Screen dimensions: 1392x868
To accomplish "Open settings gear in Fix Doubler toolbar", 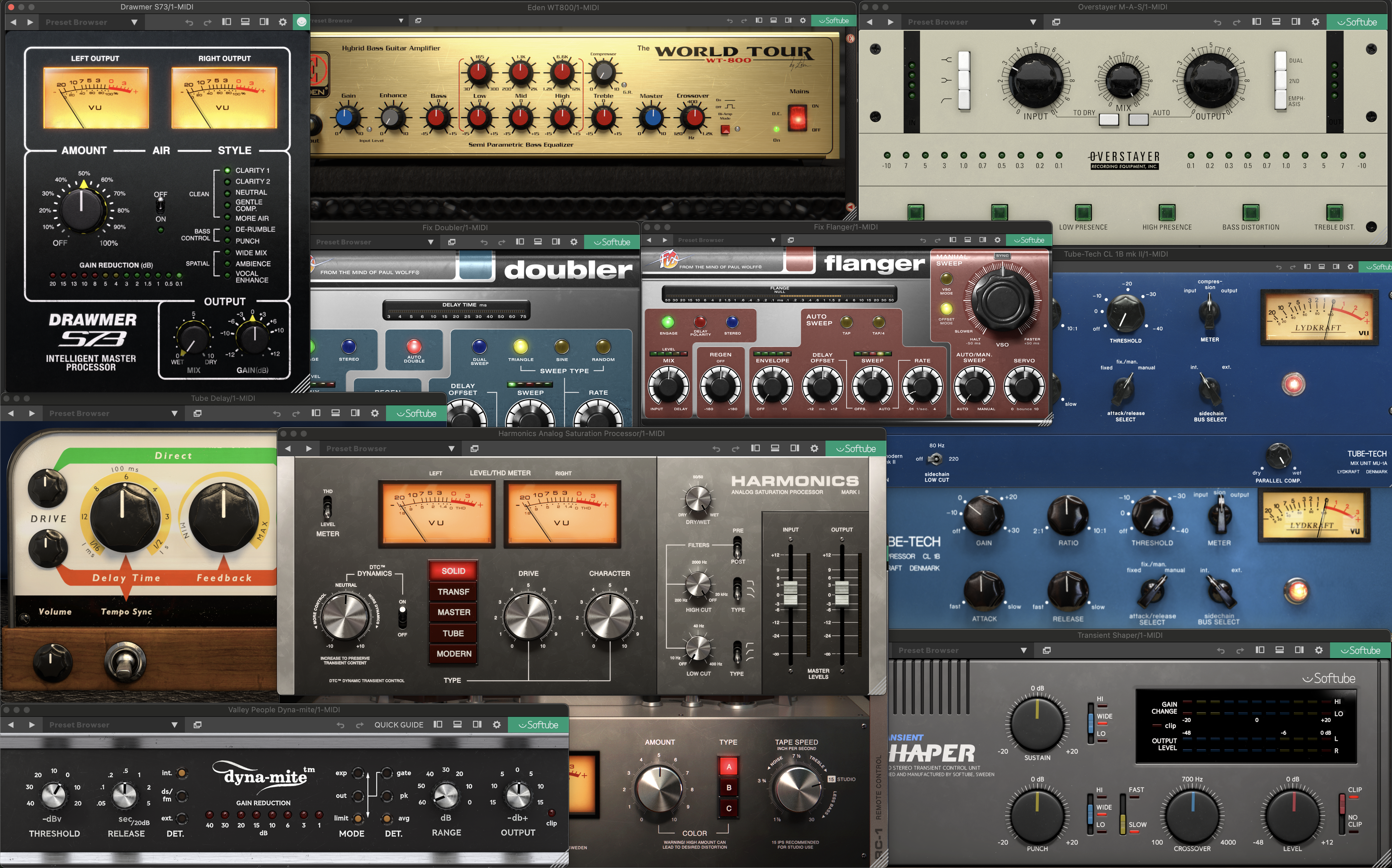I will pyautogui.click(x=574, y=242).
